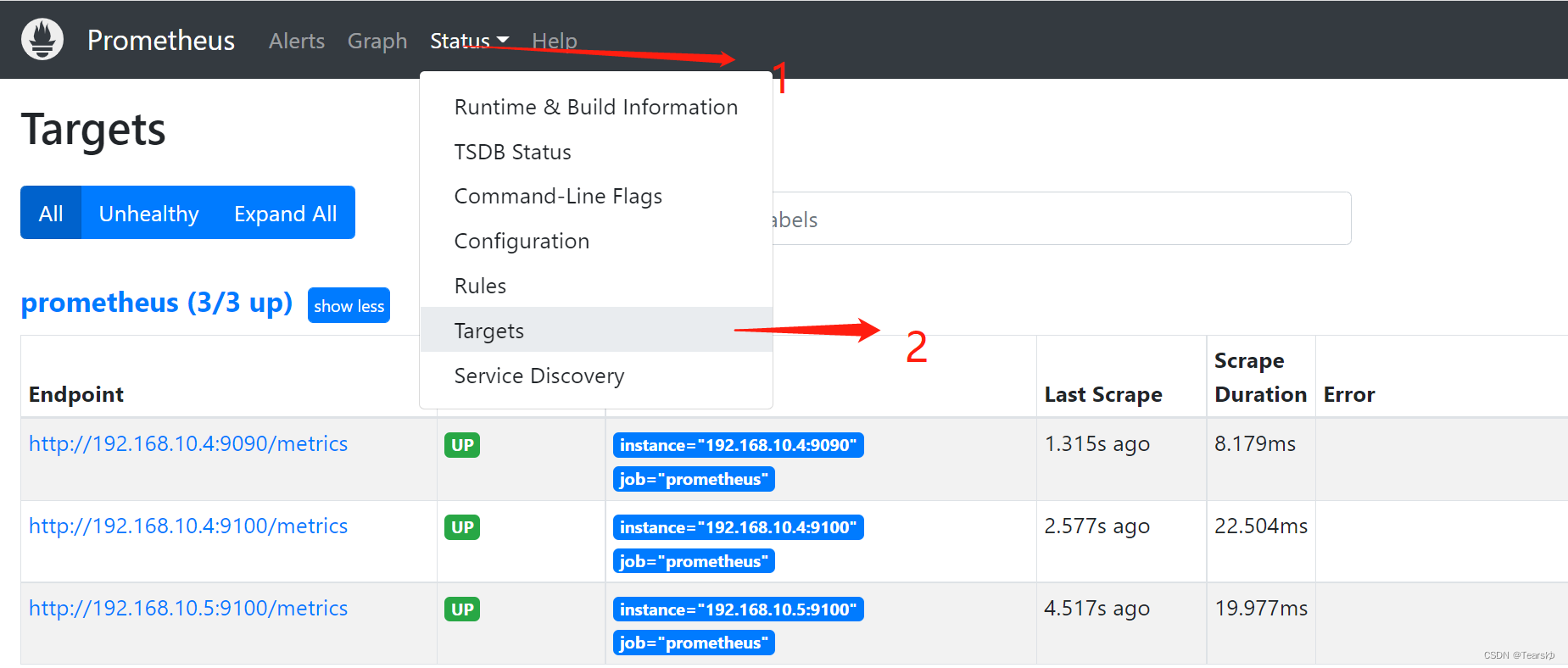Viewport: 1568px width, 668px height.
Task: Open the Help link in navbar
Action: click(x=555, y=41)
